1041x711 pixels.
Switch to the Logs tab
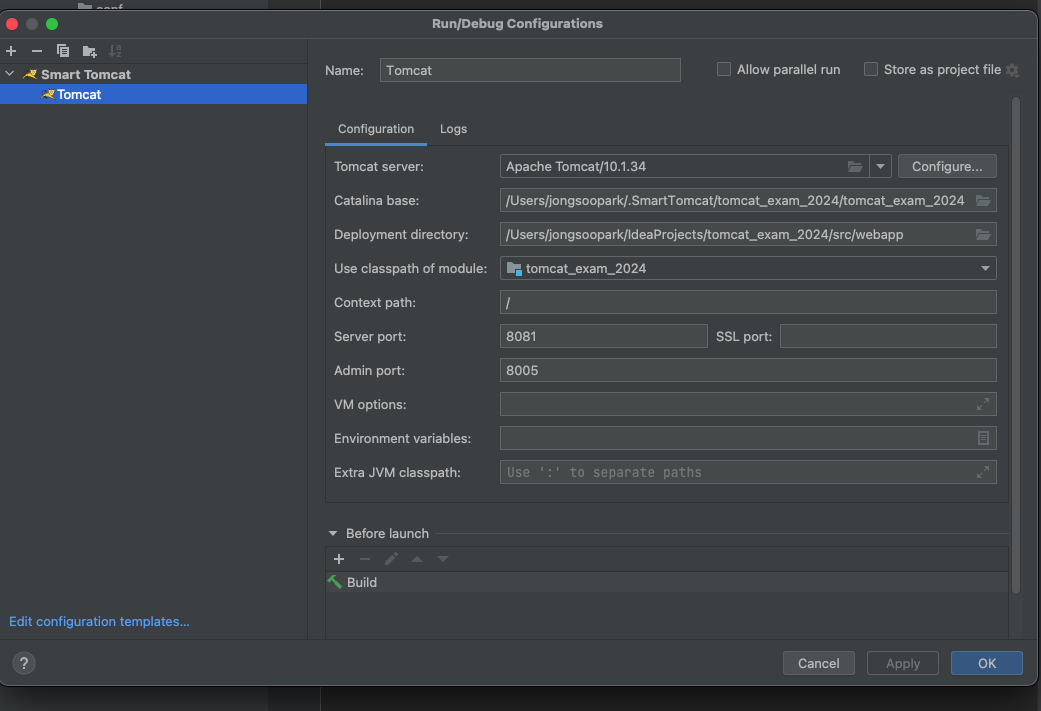pos(453,129)
